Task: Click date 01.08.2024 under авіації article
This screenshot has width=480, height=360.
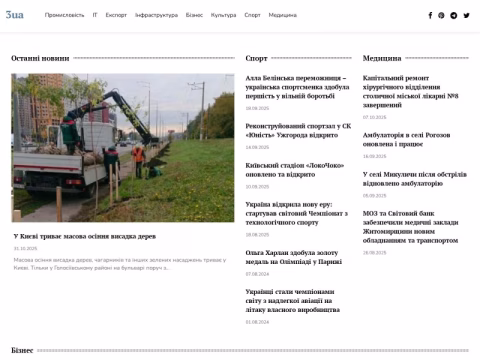Action: click(257, 322)
